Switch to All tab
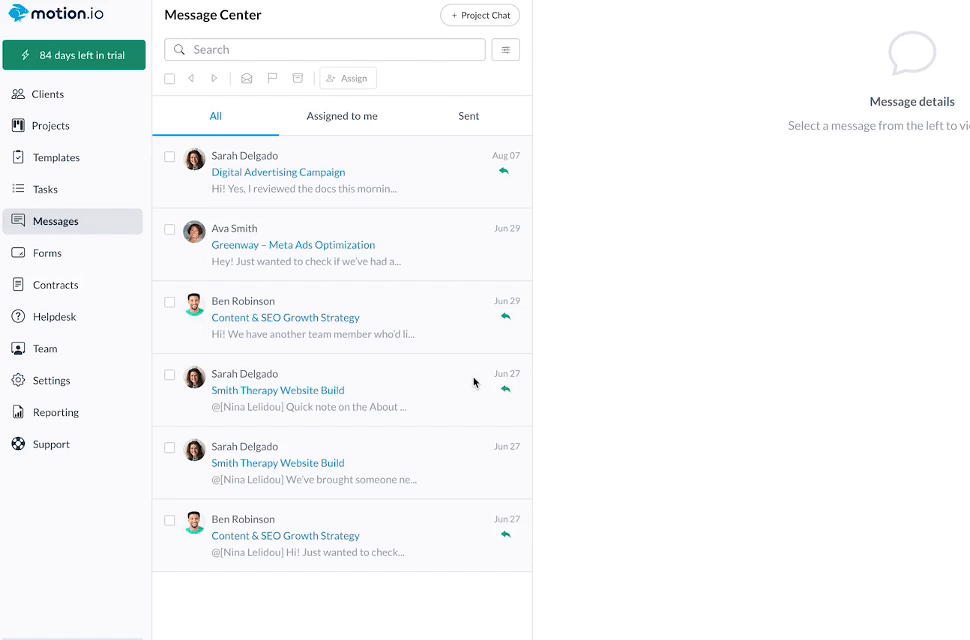970x640 pixels. pyautogui.click(x=215, y=116)
